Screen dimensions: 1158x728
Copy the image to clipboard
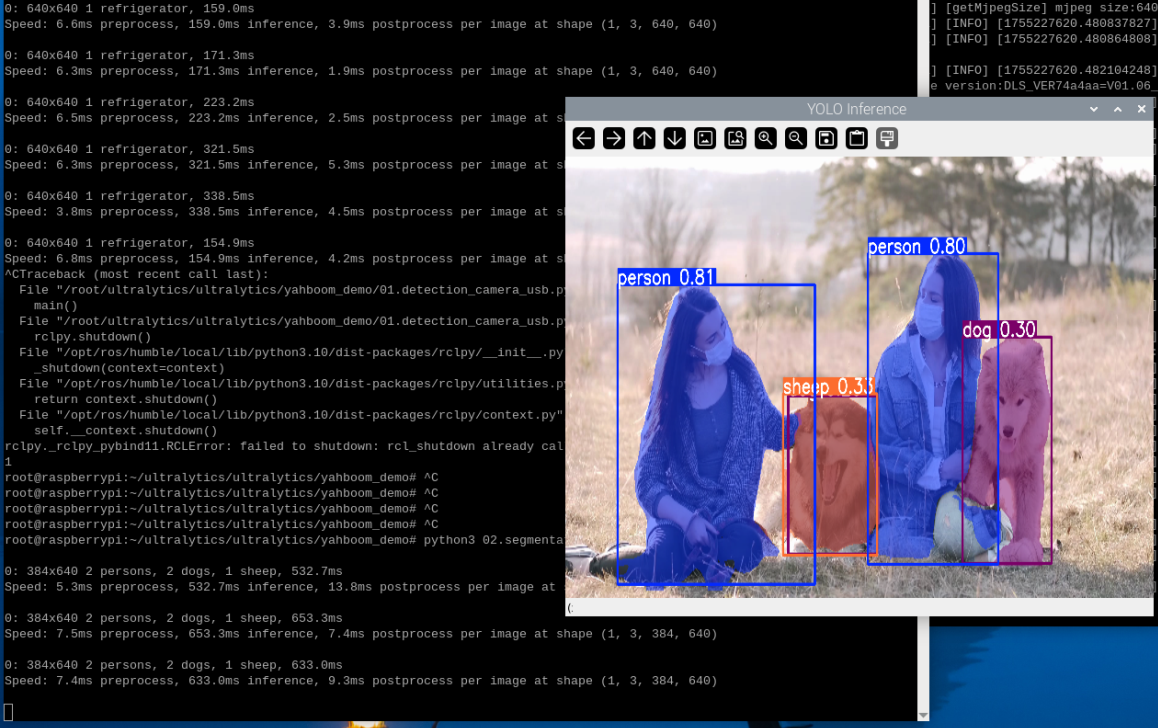857,138
